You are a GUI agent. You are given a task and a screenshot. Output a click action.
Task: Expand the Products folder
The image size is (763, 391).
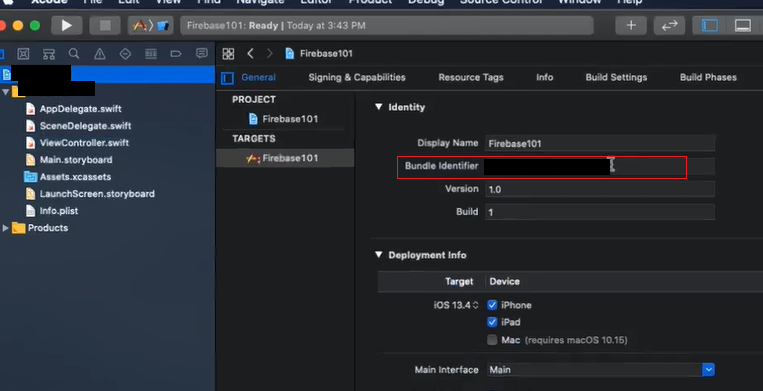[x=5, y=228]
